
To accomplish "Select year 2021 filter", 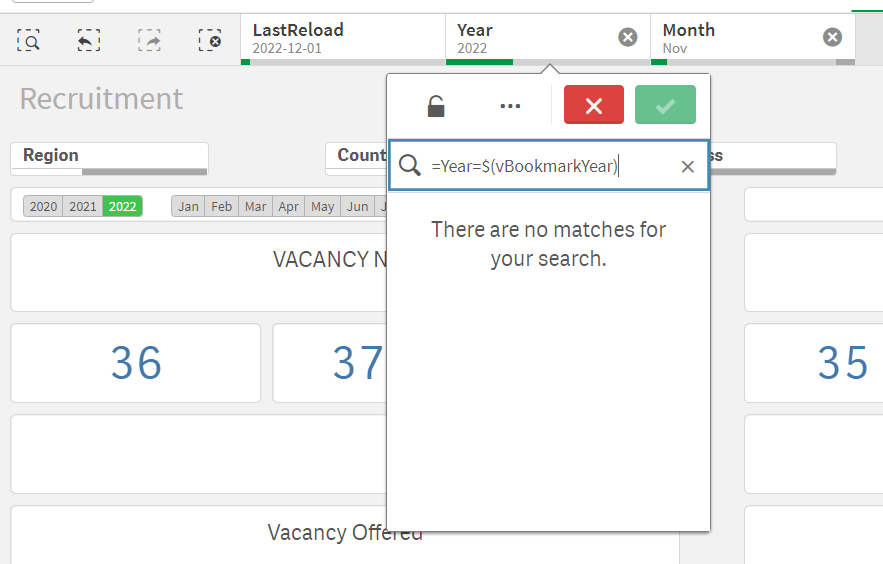I will pyautogui.click(x=83, y=207).
